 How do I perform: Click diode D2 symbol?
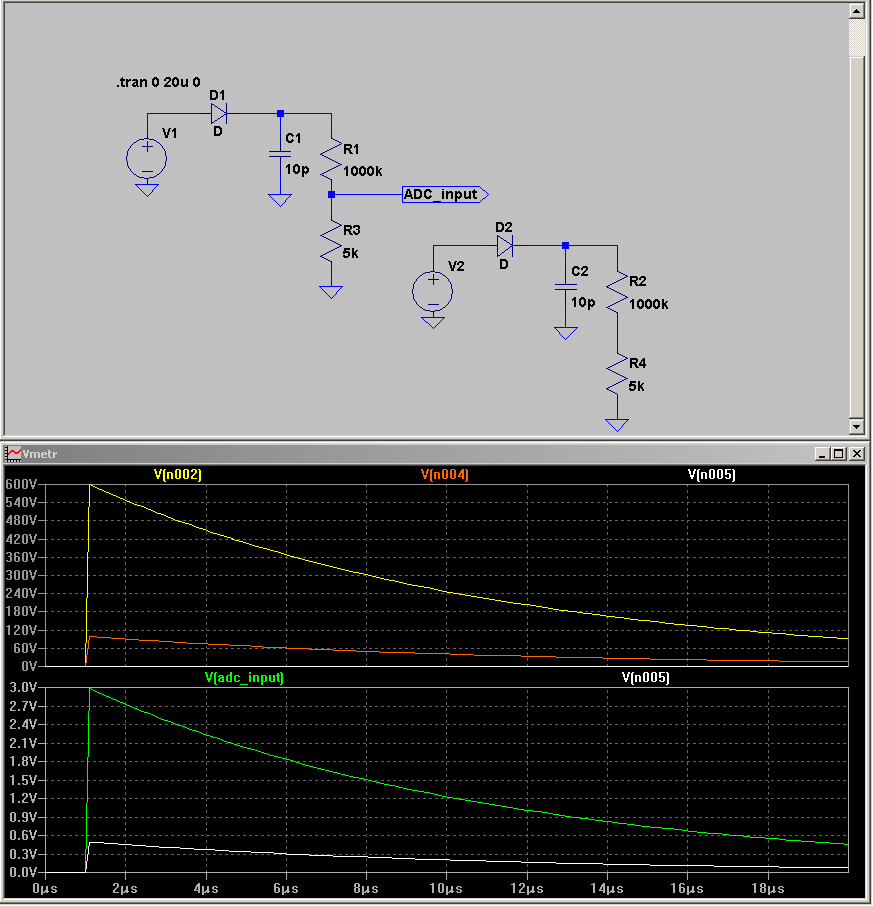pyautogui.click(x=504, y=245)
